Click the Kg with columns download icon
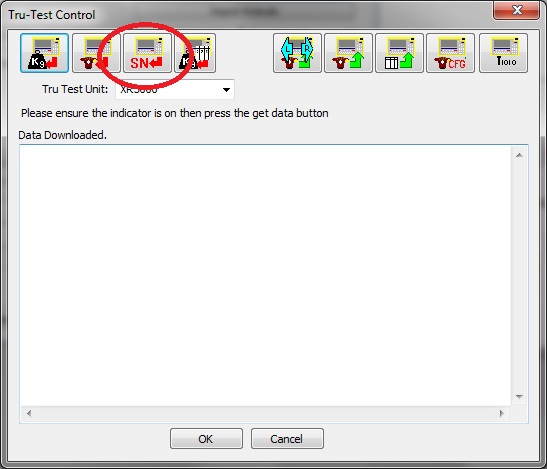This screenshot has height=469, width=547. coord(195,53)
